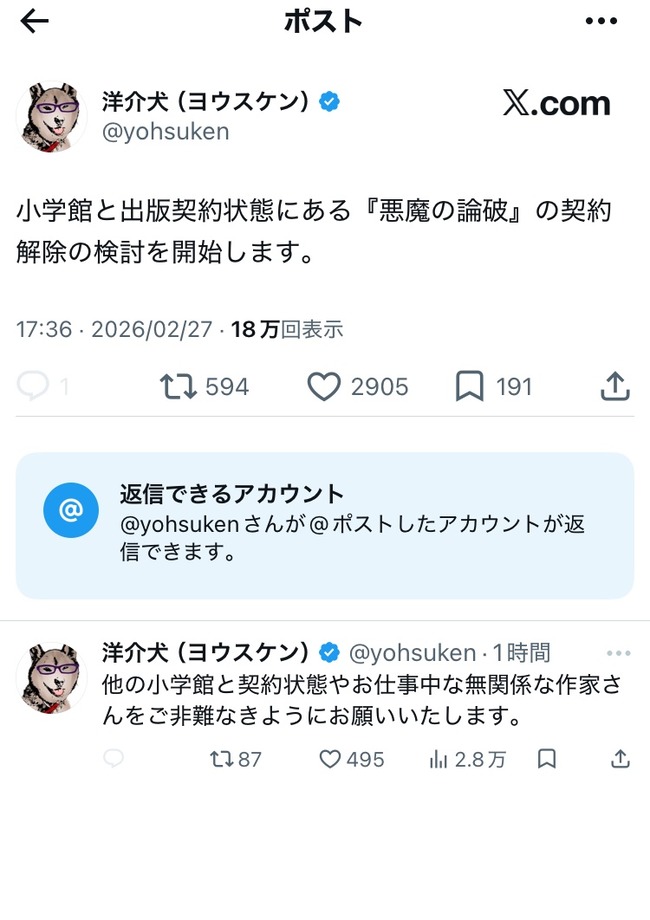Tap the blue verified badge on main post

[329, 102]
